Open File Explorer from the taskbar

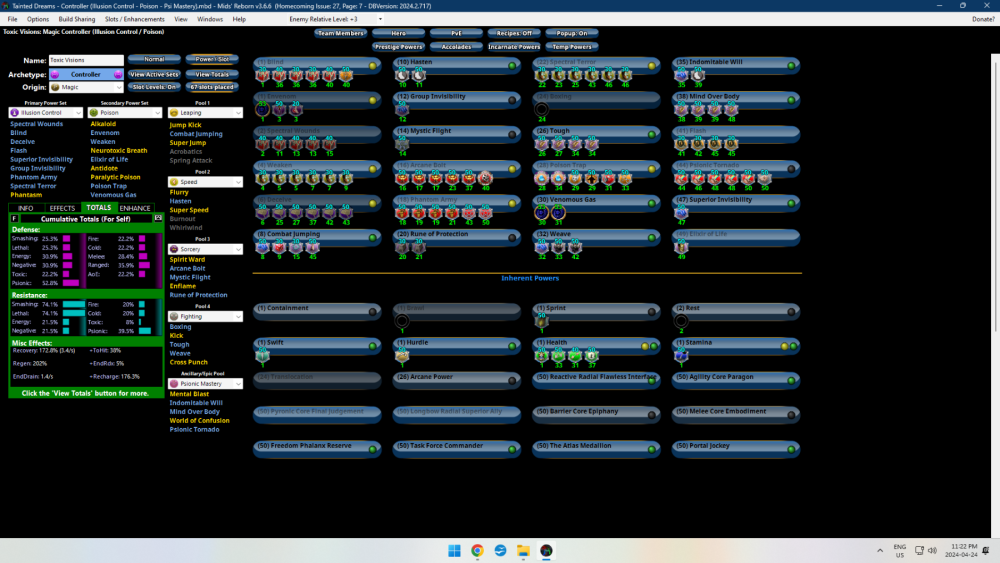click(523, 551)
